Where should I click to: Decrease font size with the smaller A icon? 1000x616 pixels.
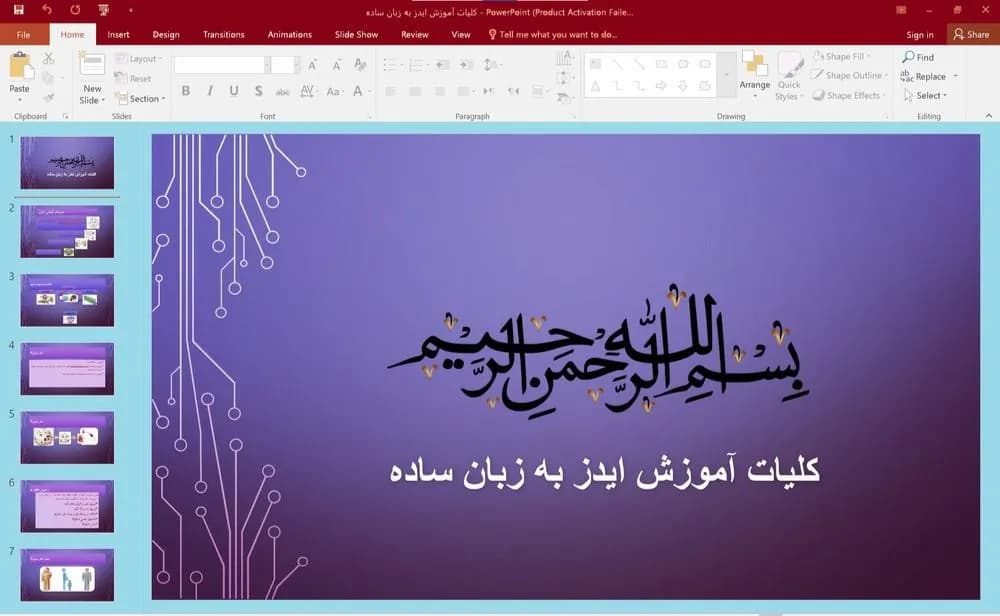[336, 64]
